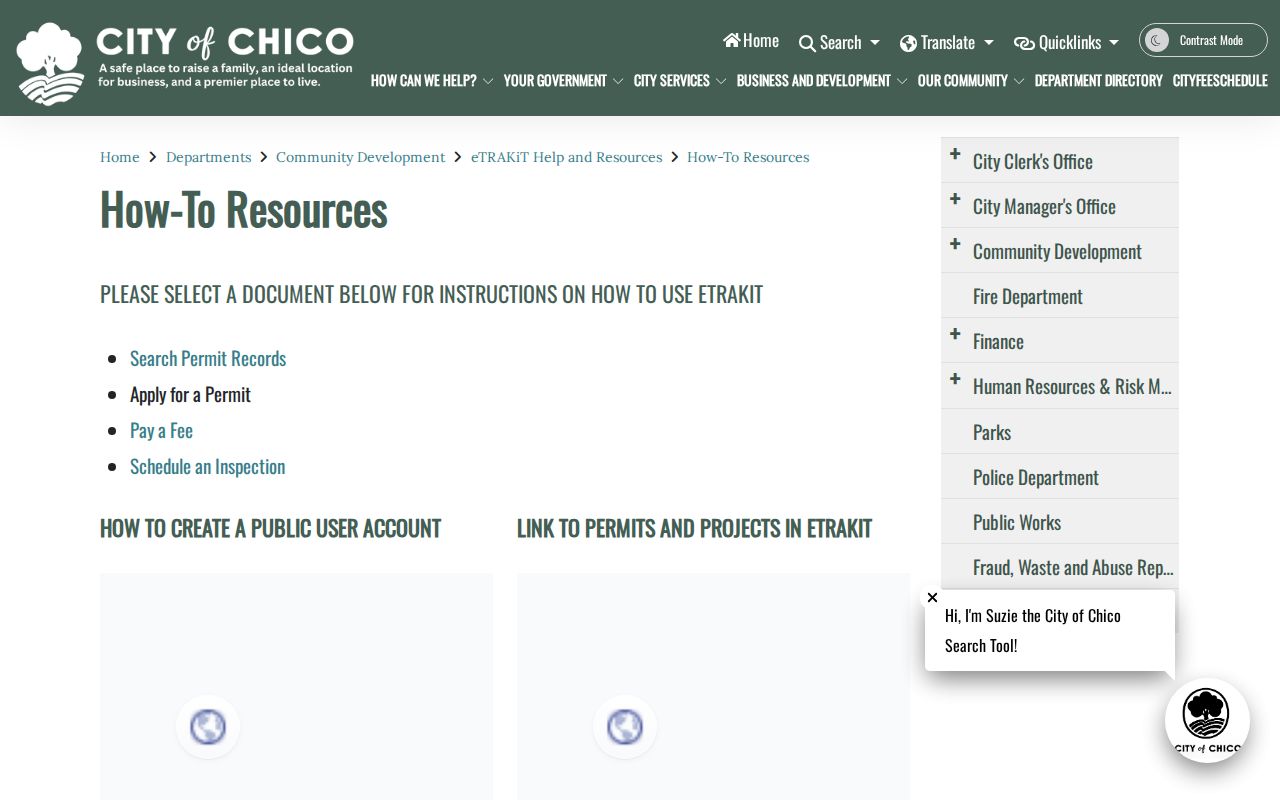Click Community Development breadcrumb link
The image size is (1280, 800).
tap(360, 157)
